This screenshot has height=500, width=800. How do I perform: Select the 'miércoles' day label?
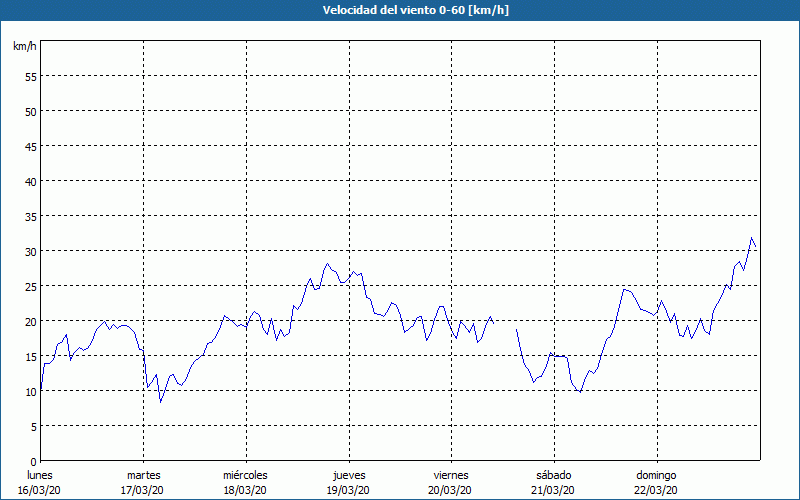coord(245,475)
